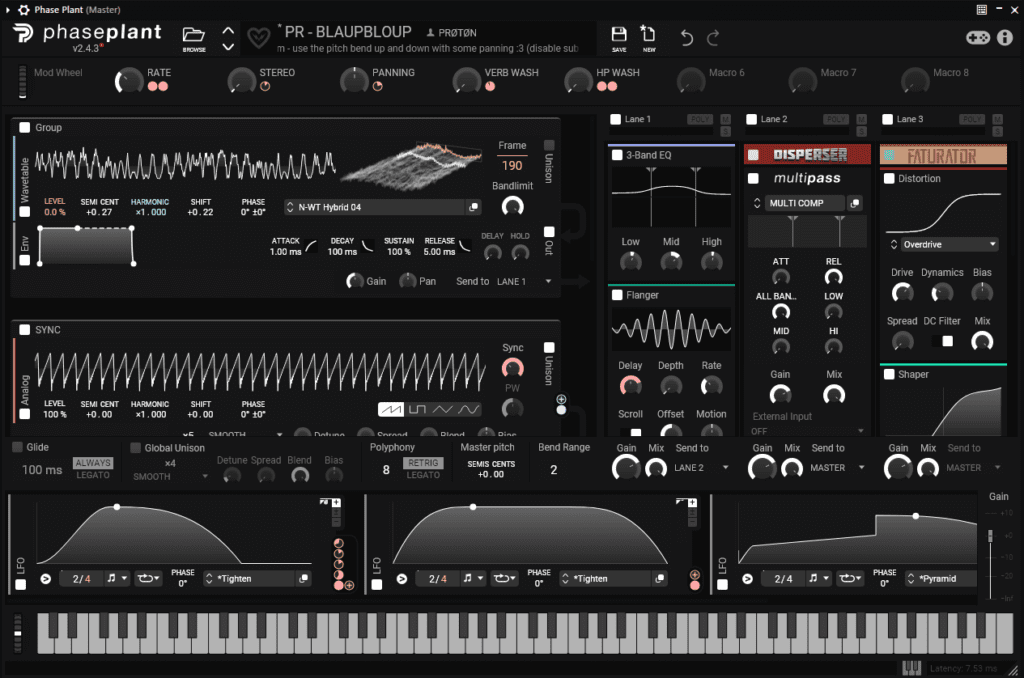The width and height of the screenshot is (1024, 678).
Task: Click the undo arrow icon
Action: click(687, 38)
